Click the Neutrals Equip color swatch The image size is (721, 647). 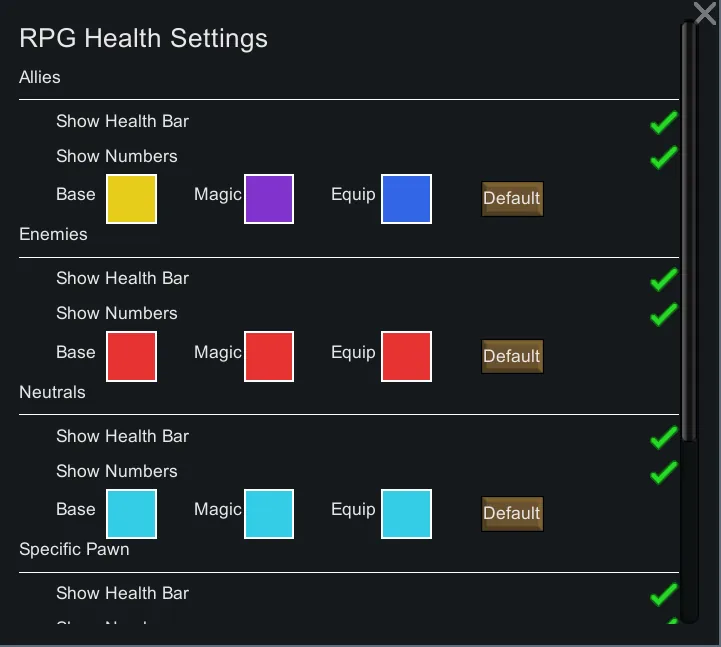click(x=406, y=514)
